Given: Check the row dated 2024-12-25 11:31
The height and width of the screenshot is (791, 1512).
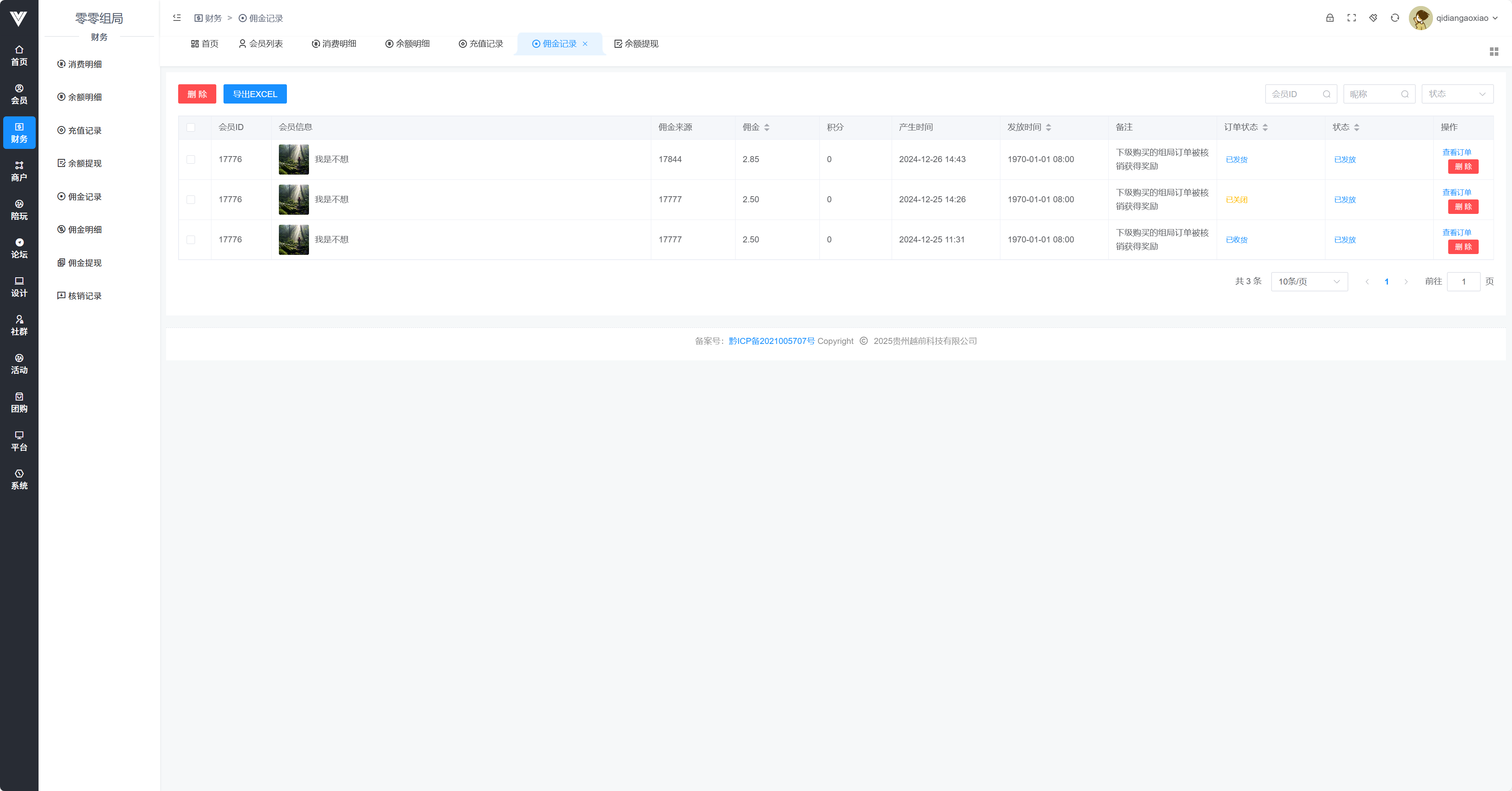Looking at the screenshot, I should click(x=191, y=240).
